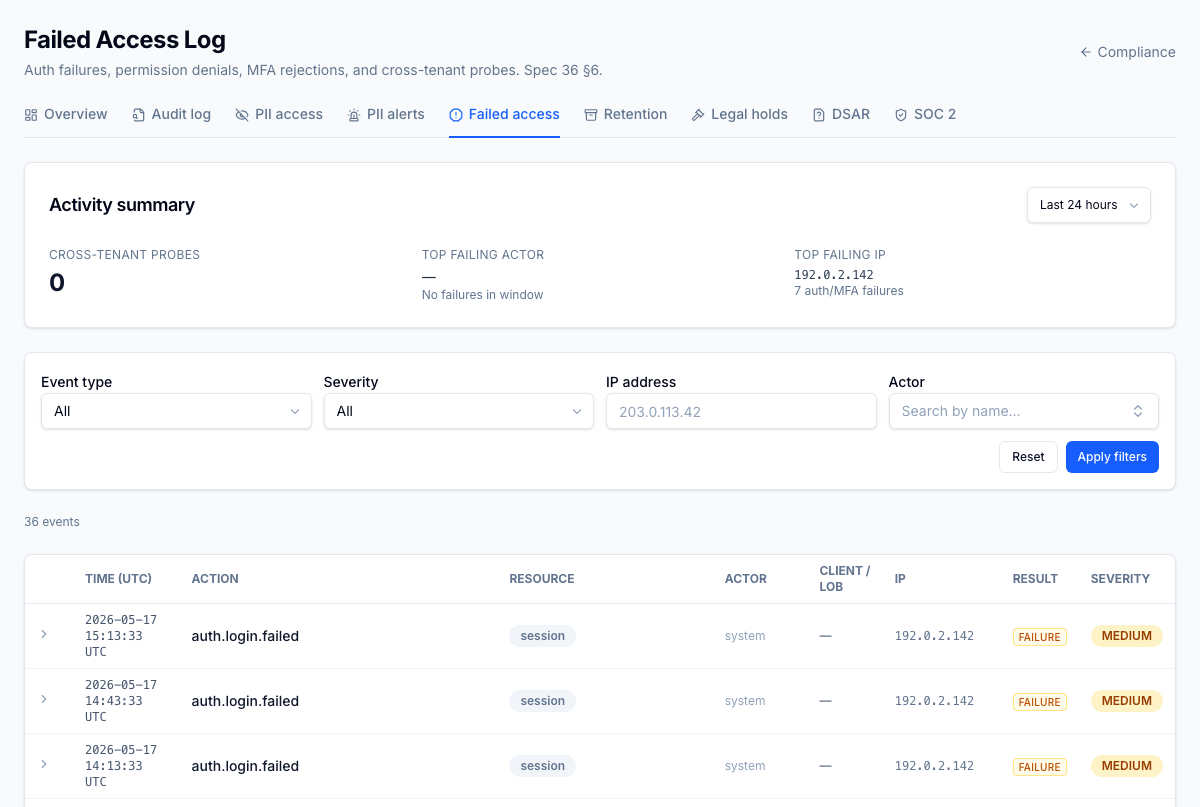Click the RESULT column header
Viewport: 1200px width, 807px height.
[1035, 579]
